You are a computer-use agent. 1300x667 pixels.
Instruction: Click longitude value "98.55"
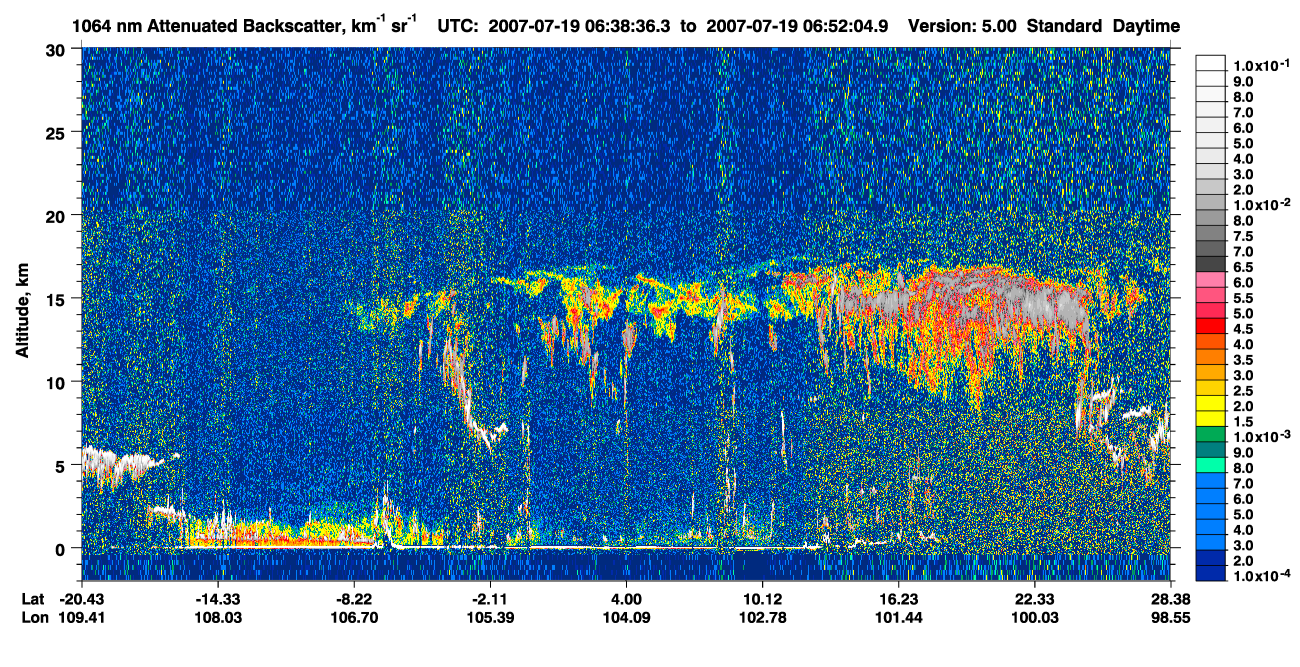coord(1170,618)
